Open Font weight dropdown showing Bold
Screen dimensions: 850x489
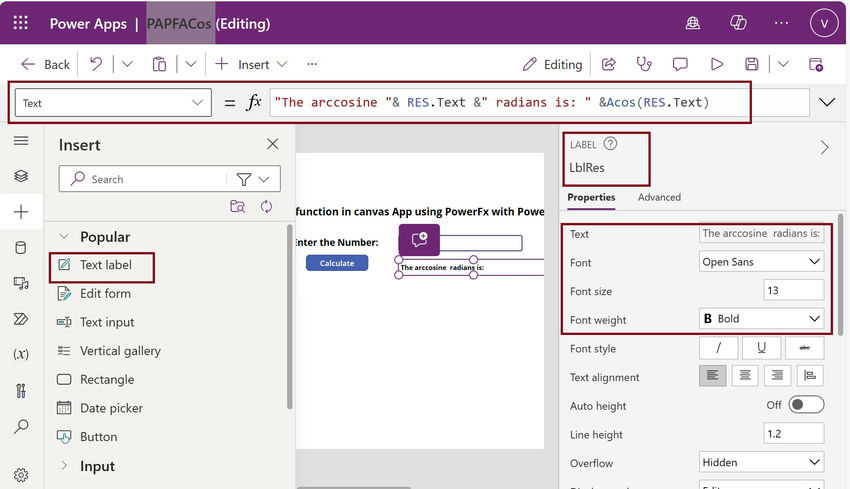[761, 319]
